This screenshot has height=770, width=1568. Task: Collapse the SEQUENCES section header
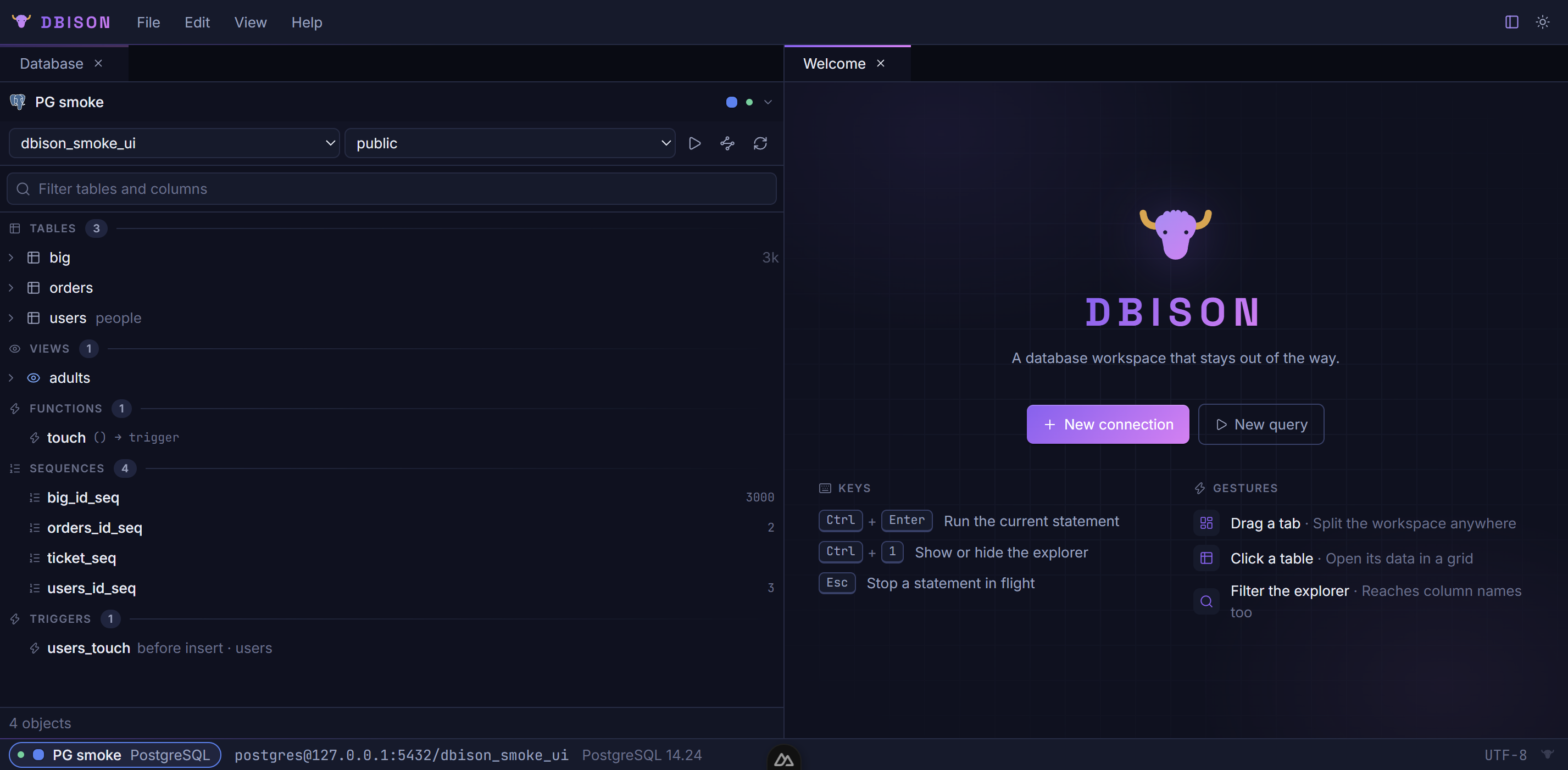point(391,468)
